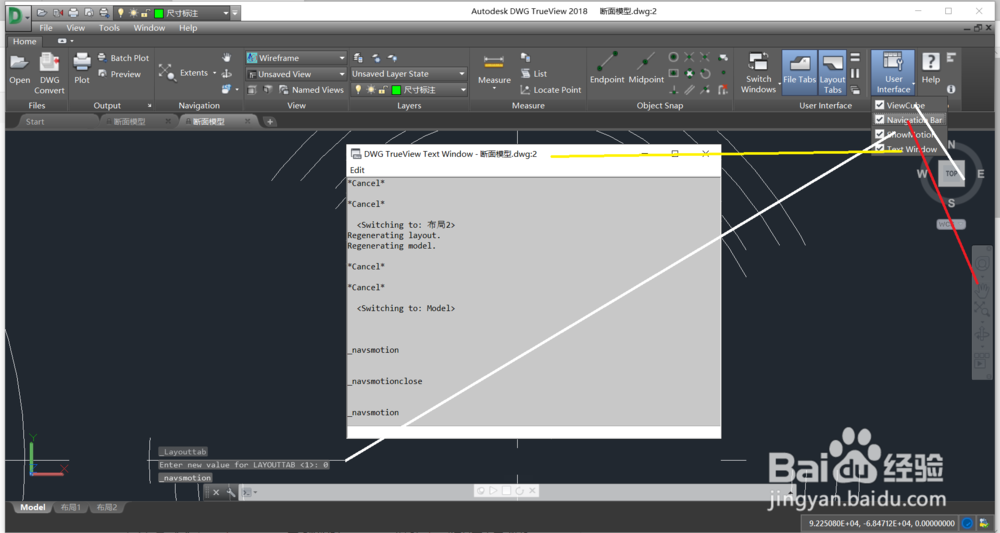Open the Customize Quick Access Toolbar arrow
This screenshot has width=1000, height=533.
point(236,13)
